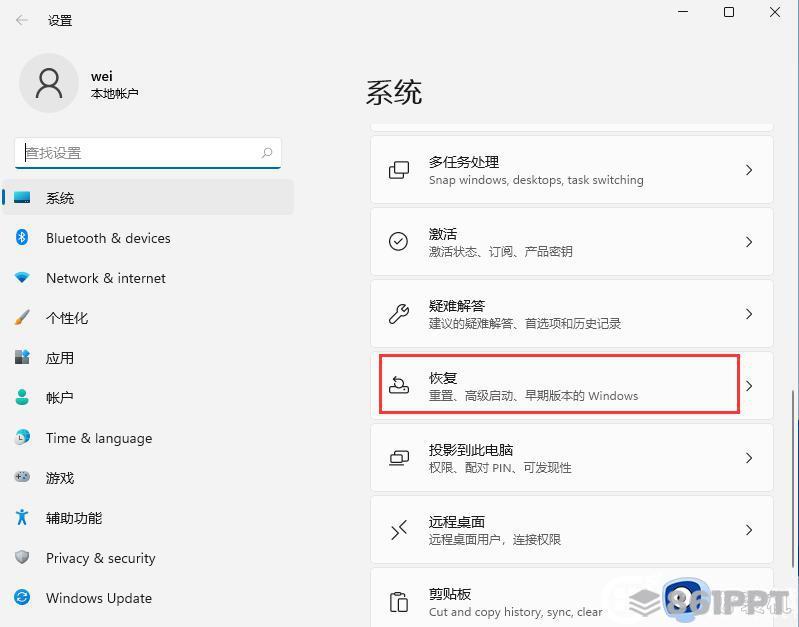
Task: Maximize the Settings window
Action: click(x=729, y=12)
